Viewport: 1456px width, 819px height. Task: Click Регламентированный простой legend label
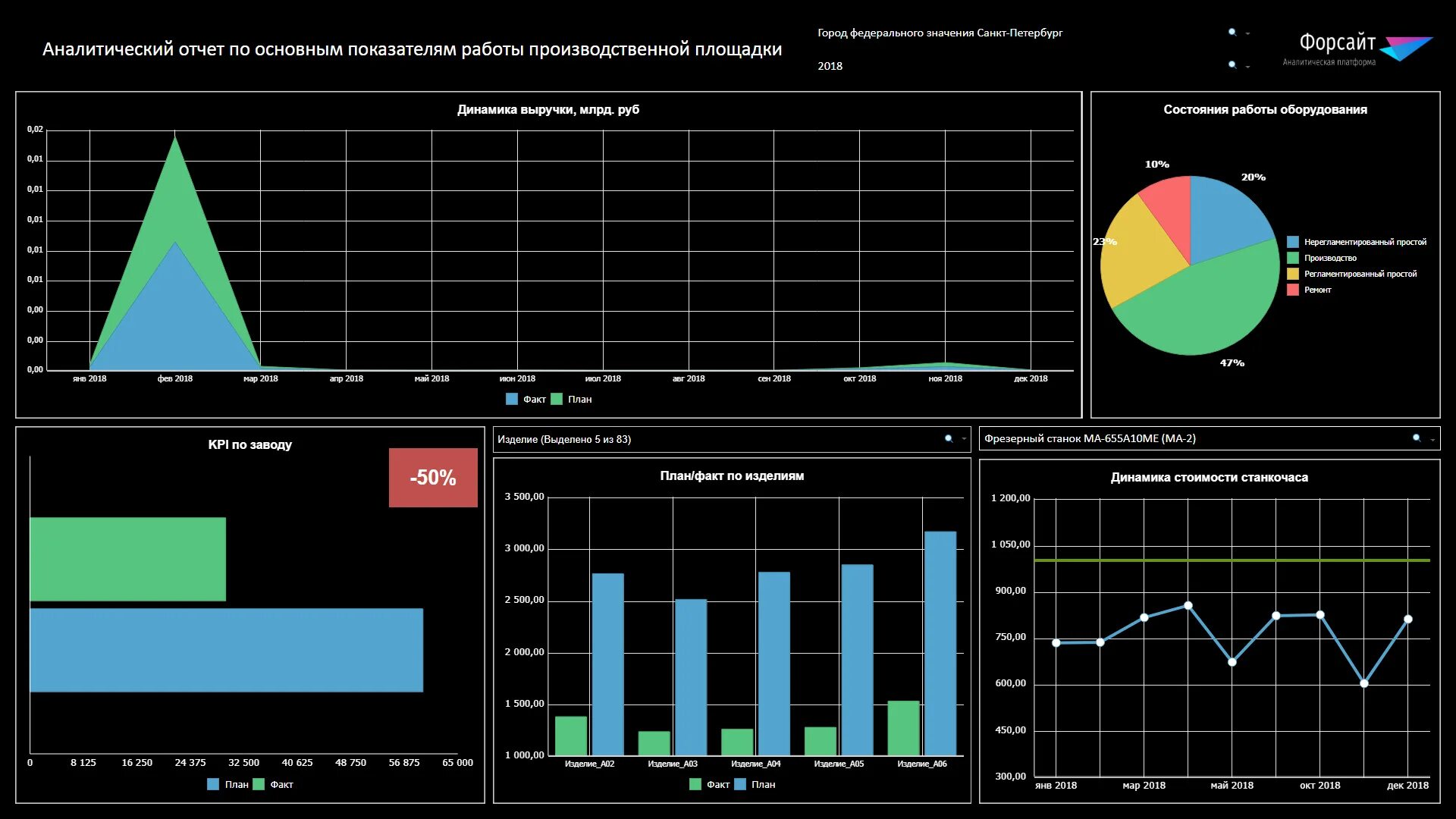tap(1360, 274)
